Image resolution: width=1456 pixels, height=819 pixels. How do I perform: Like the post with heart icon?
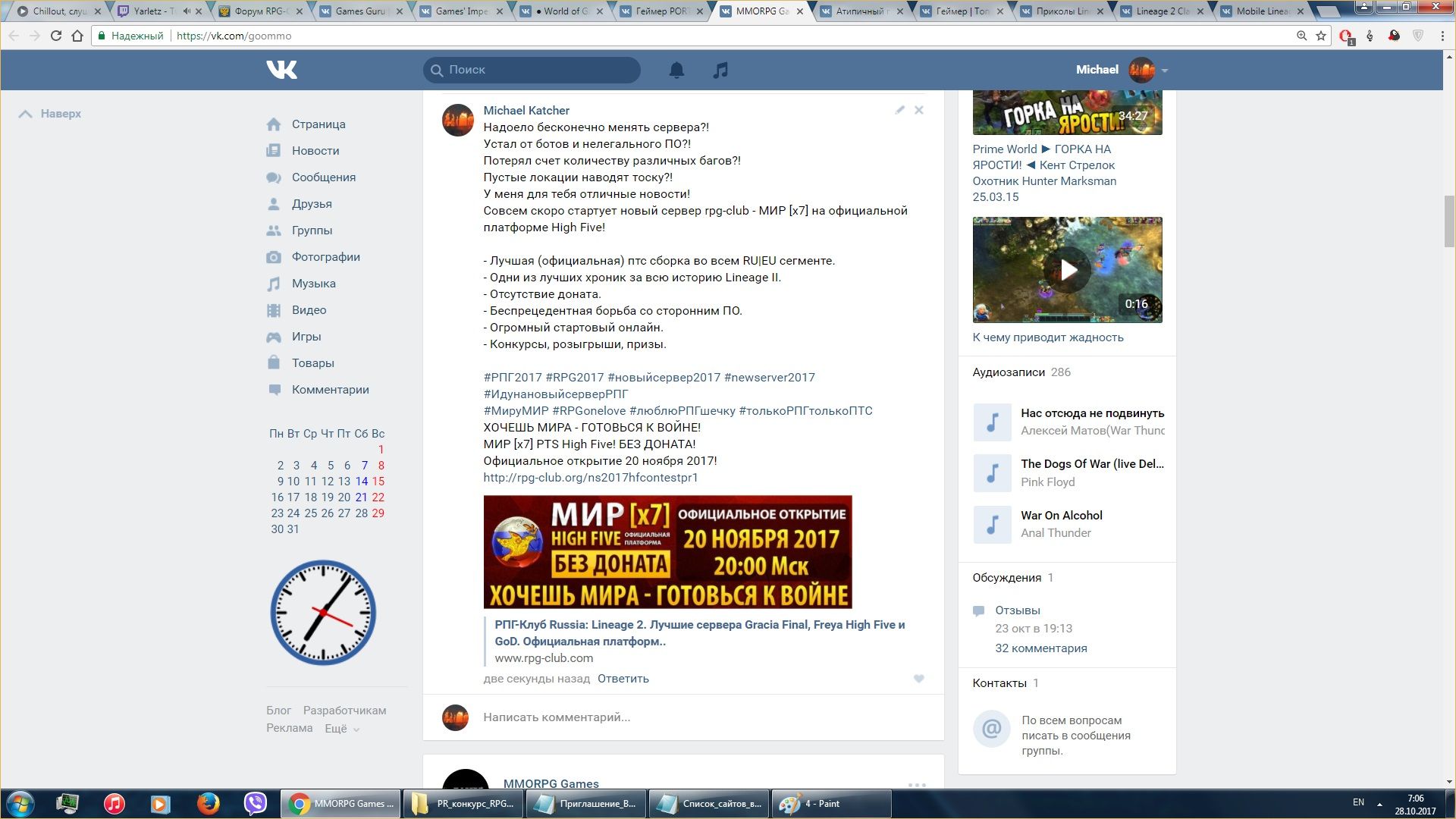[x=918, y=679]
